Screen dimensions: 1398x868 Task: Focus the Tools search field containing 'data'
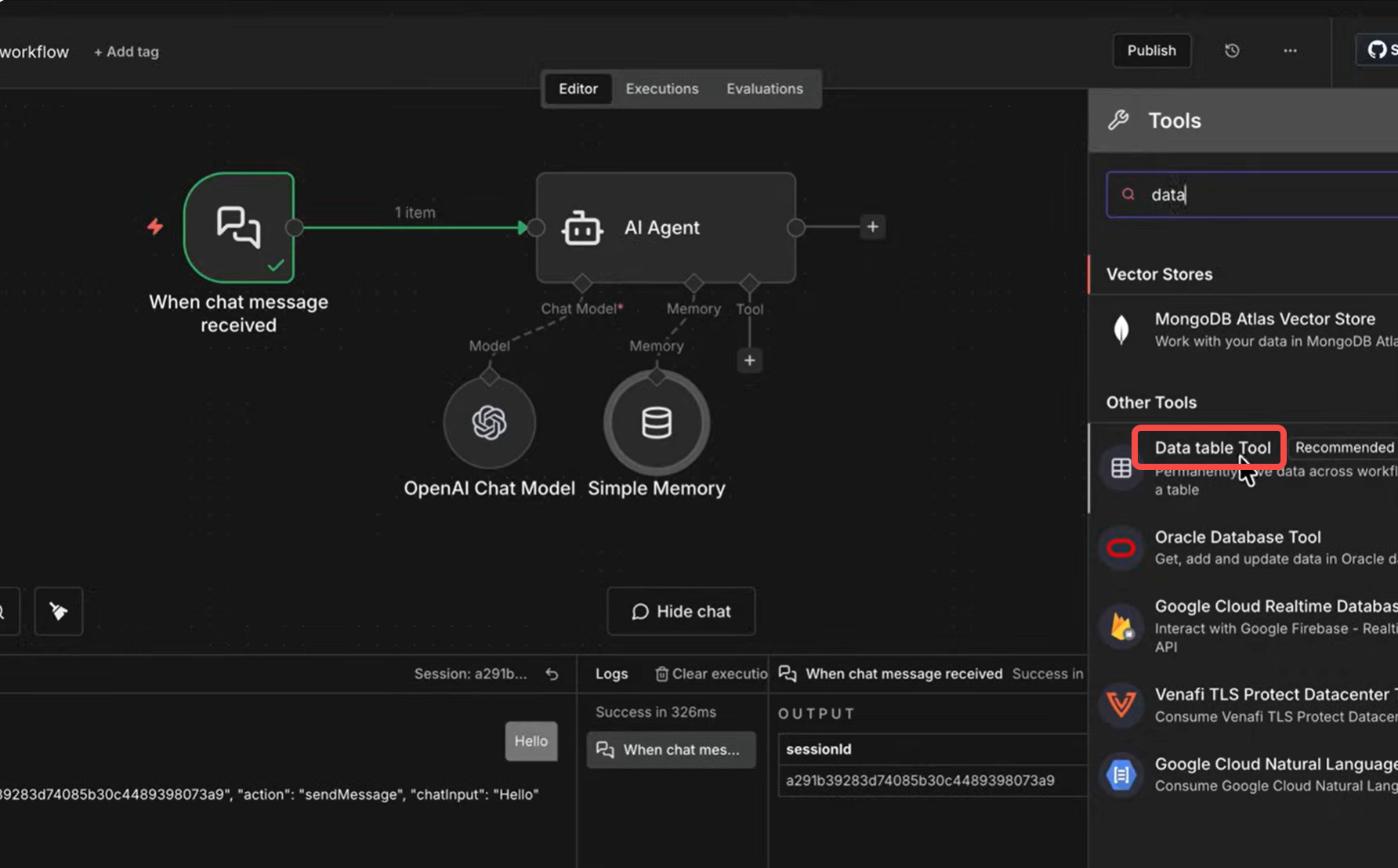1252,194
